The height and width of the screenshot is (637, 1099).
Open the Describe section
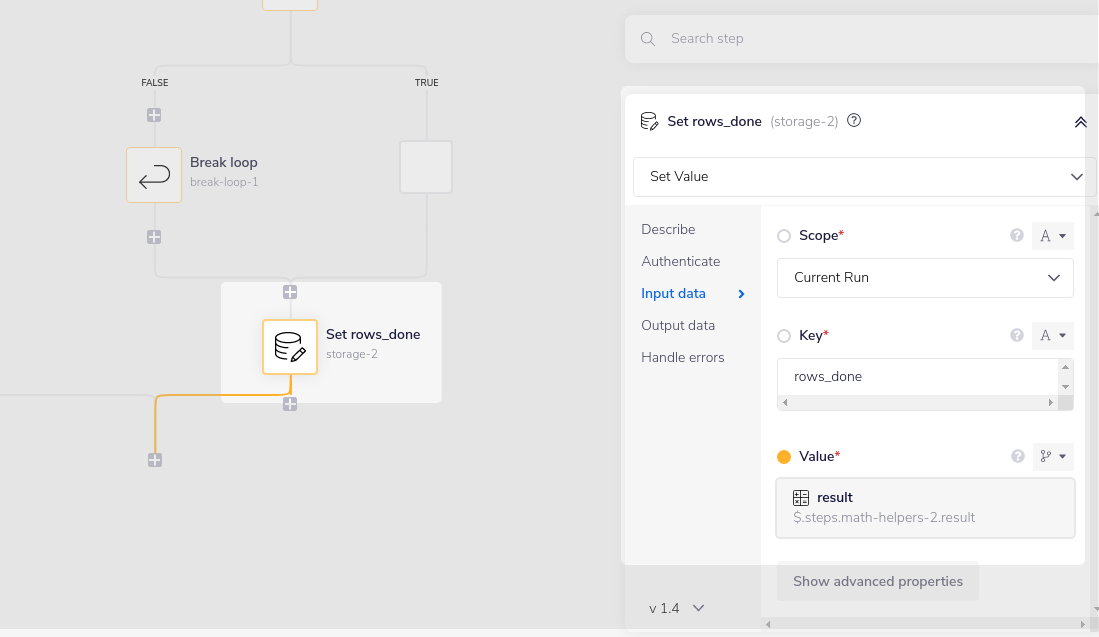(x=668, y=229)
